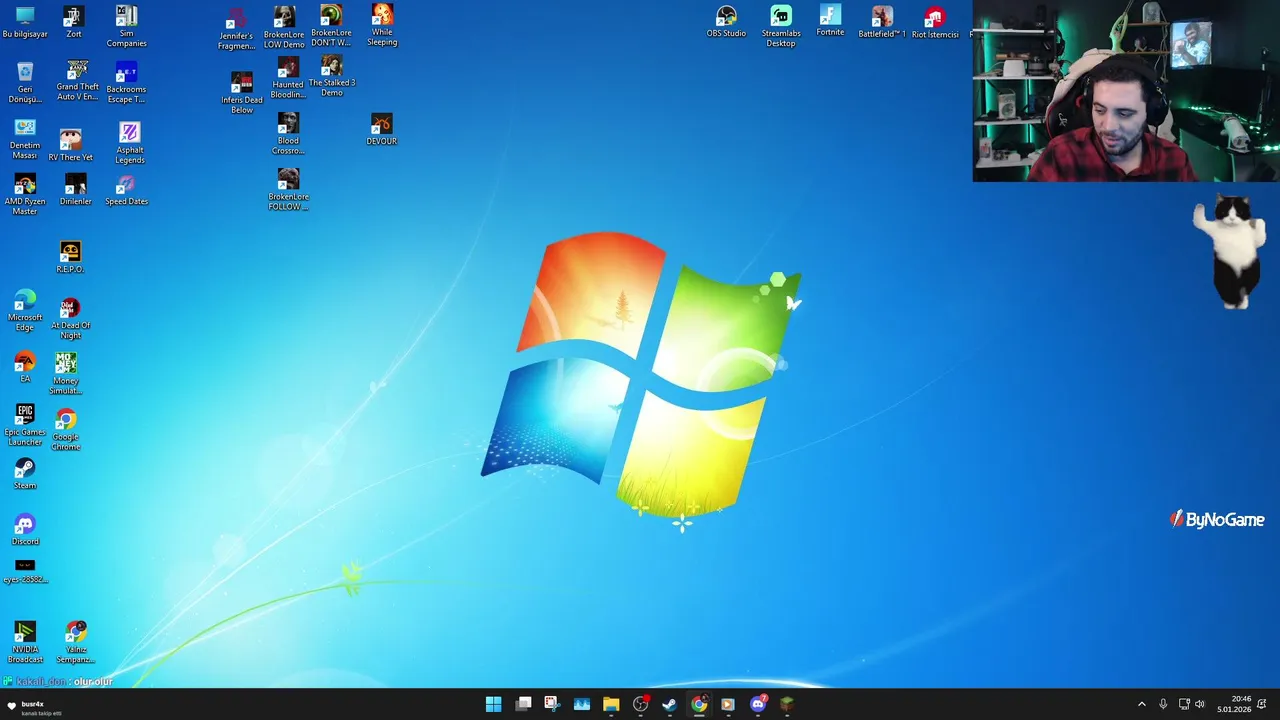Select the NVIDIA Broadcast shortcut
Image resolution: width=1280 pixels, height=720 pixels.
coord(25,643)
